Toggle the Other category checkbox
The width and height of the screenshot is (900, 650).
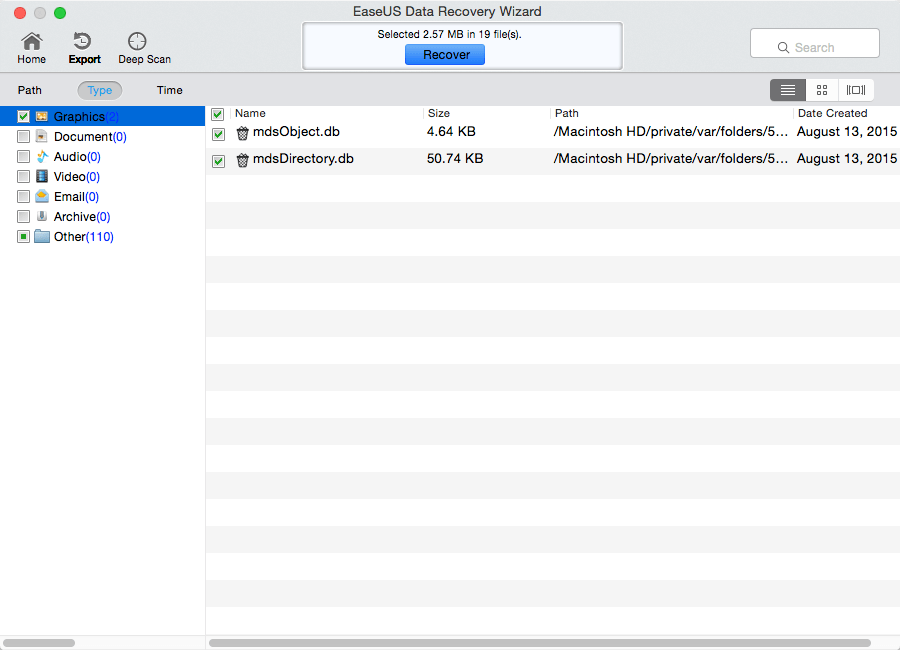(23, 237)
